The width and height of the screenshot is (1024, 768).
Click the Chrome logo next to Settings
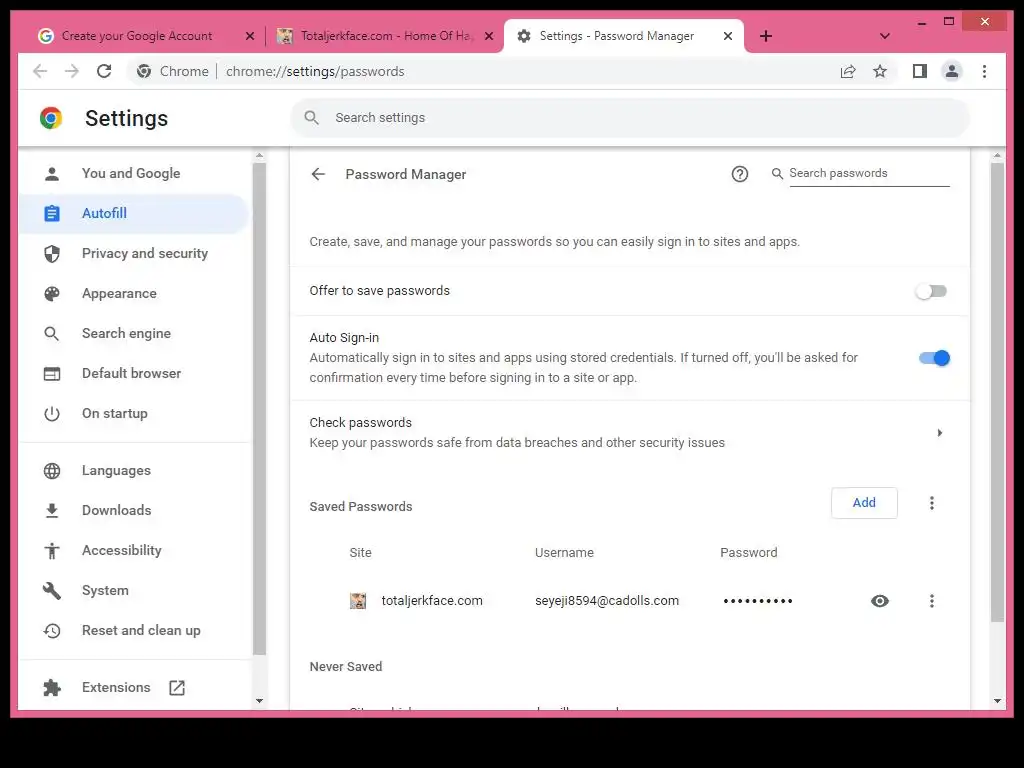pyautogui.click(x=51, y=118)
